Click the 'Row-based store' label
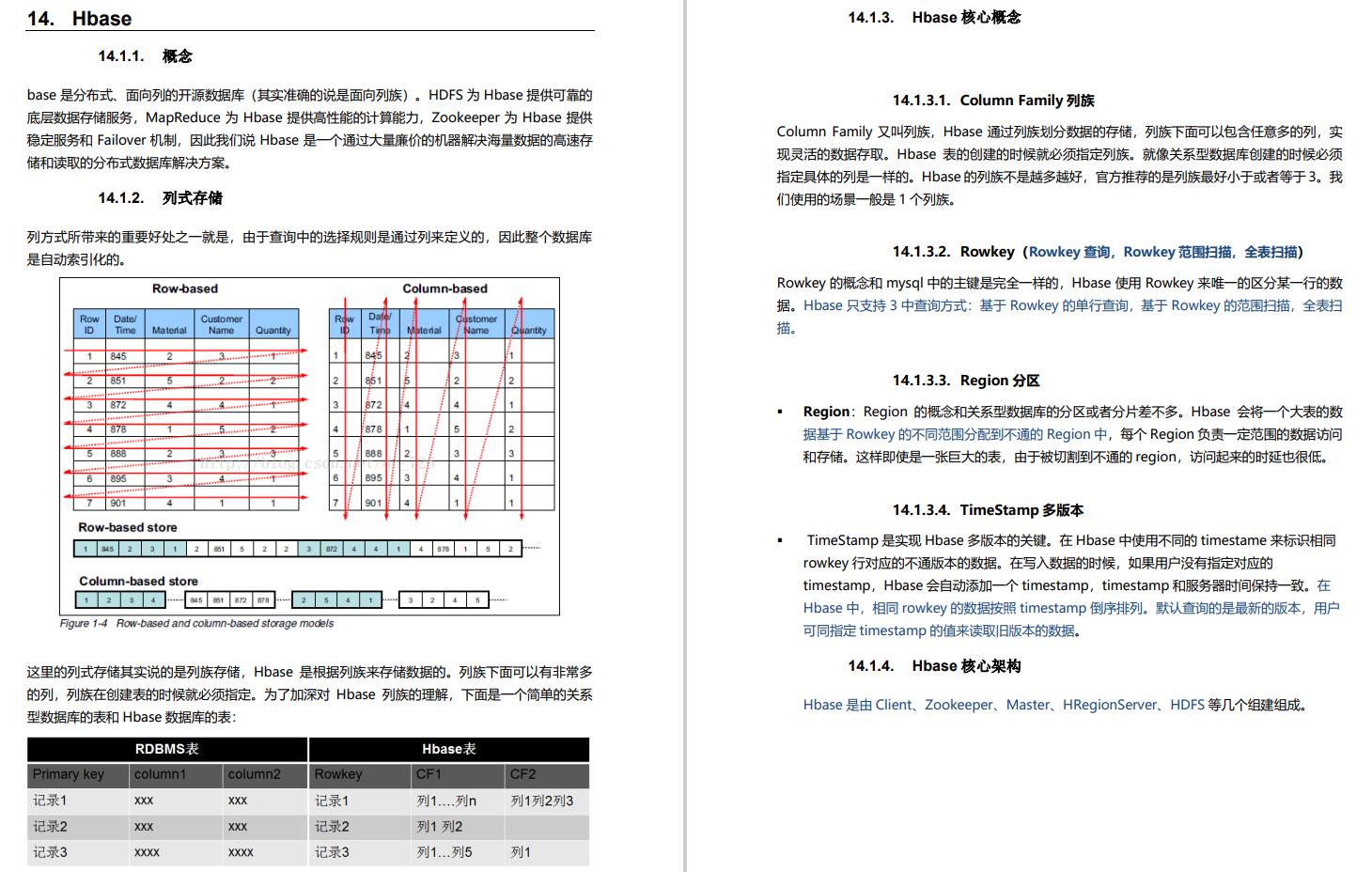Screen dimensions: 1372x872 [x=128, y=528]
